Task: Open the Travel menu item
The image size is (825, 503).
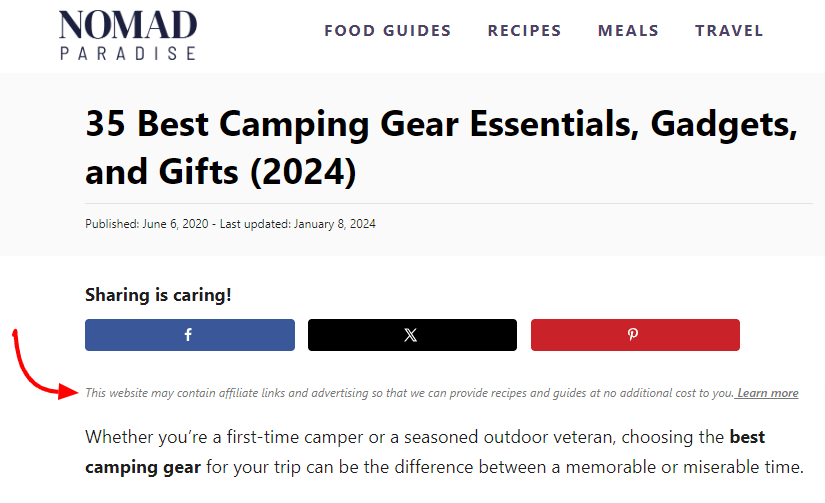Action: pos(729,31)
